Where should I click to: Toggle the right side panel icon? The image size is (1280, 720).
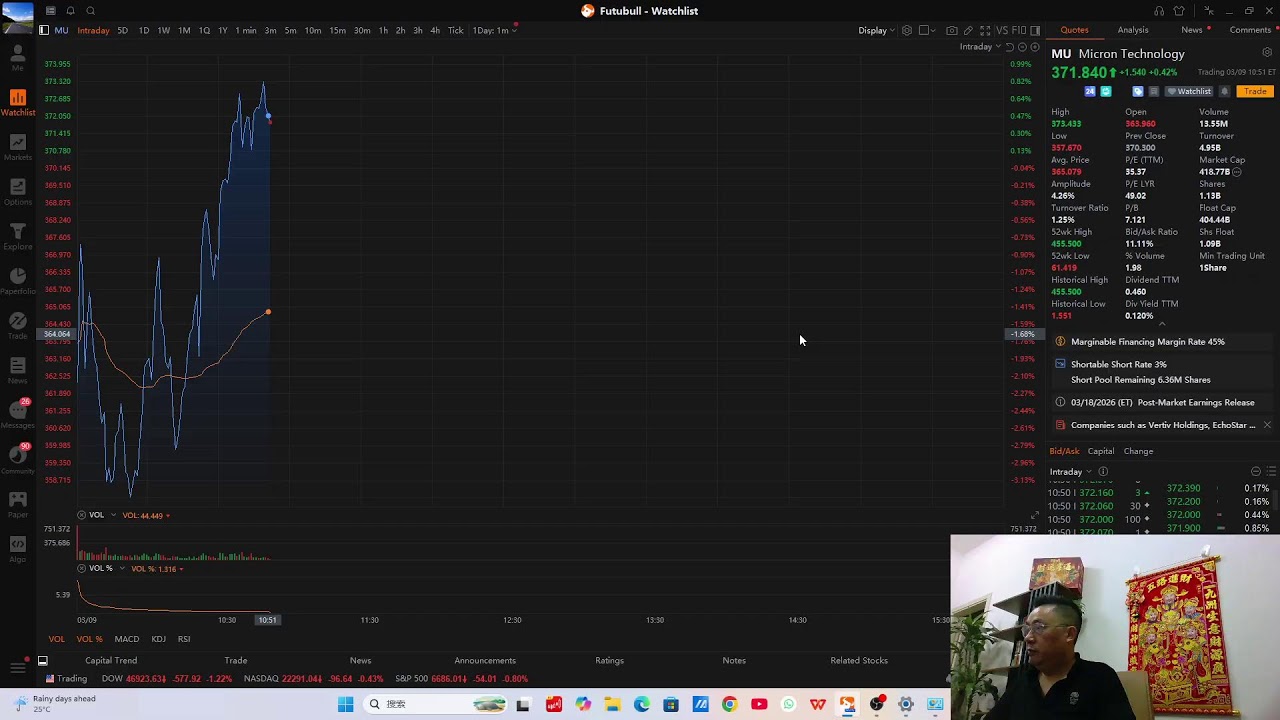coord(1035,30)
